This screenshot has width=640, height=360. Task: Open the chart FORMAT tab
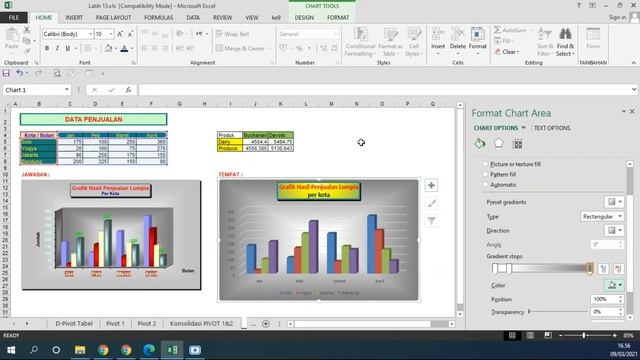tap(338, 18)
